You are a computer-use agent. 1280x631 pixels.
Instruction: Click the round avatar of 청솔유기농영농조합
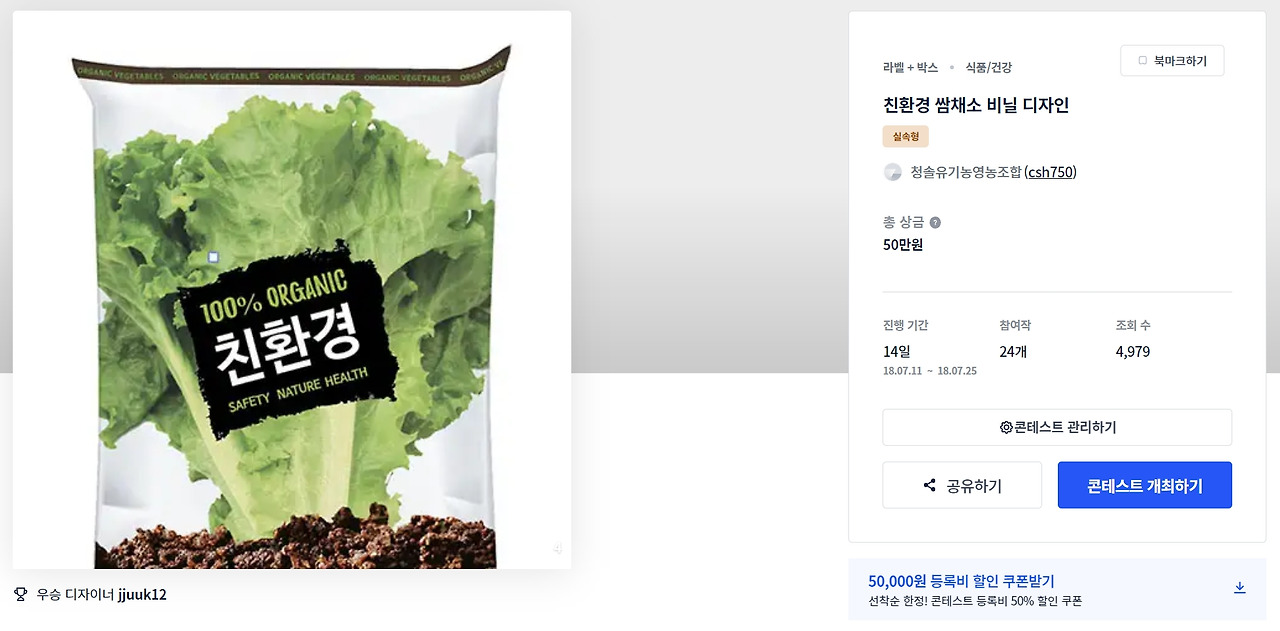(x=893, y=172)
